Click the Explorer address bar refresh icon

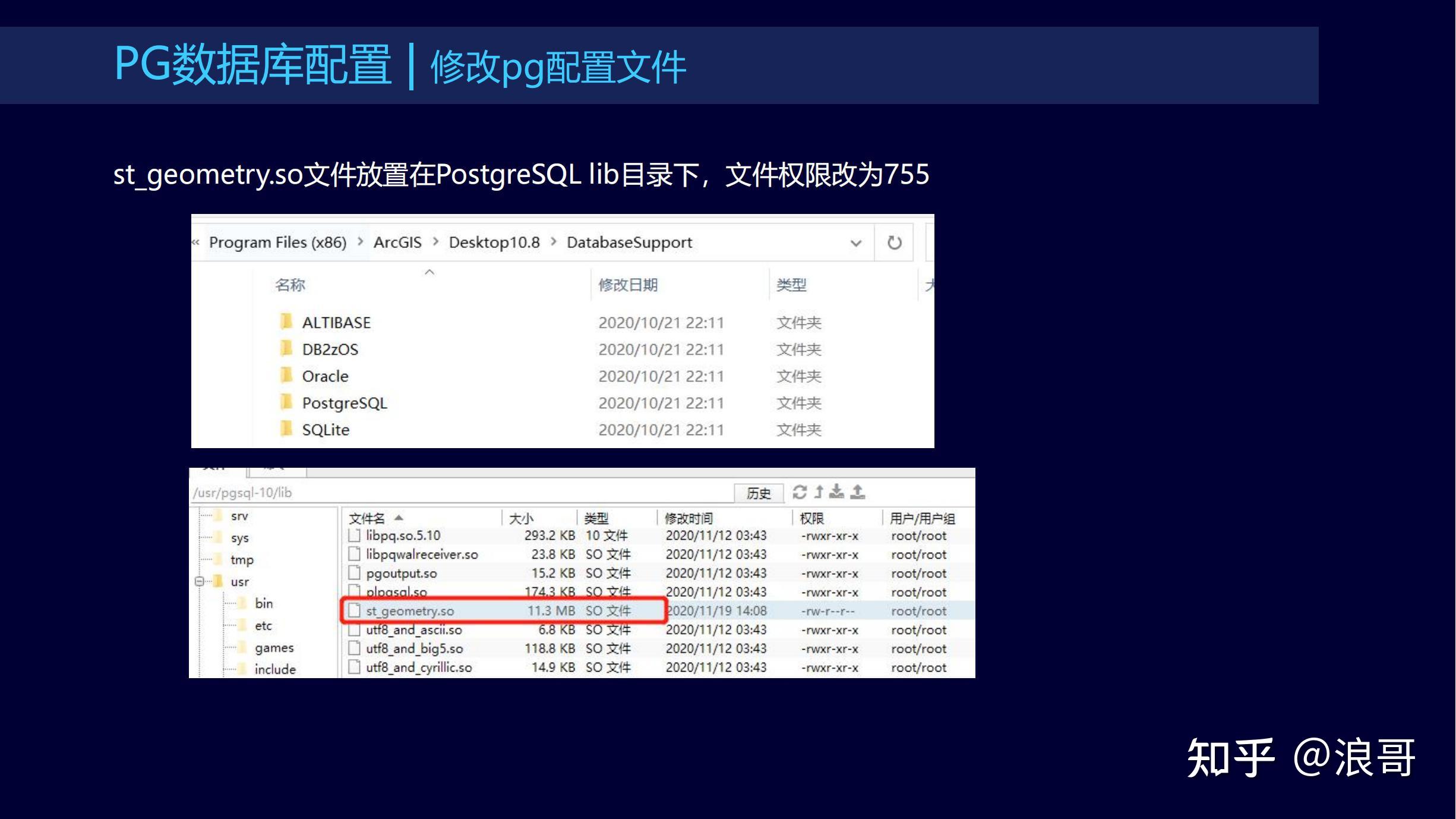894,242
